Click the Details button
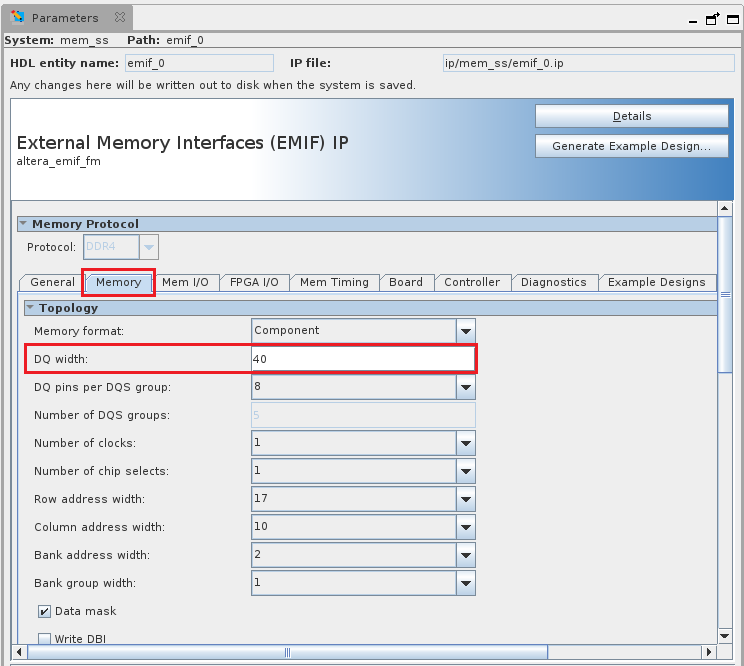Screen dimensions: 744x666 (x=631, y=117)
